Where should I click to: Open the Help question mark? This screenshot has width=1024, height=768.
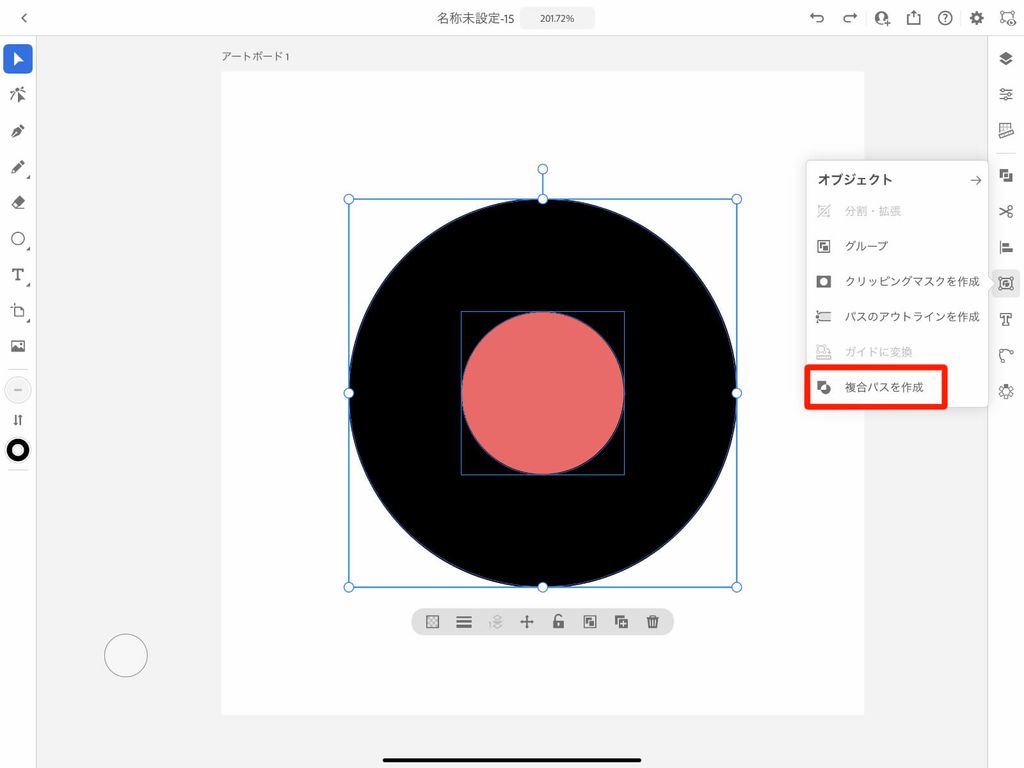pyautogui.click(x=945, y=18)
